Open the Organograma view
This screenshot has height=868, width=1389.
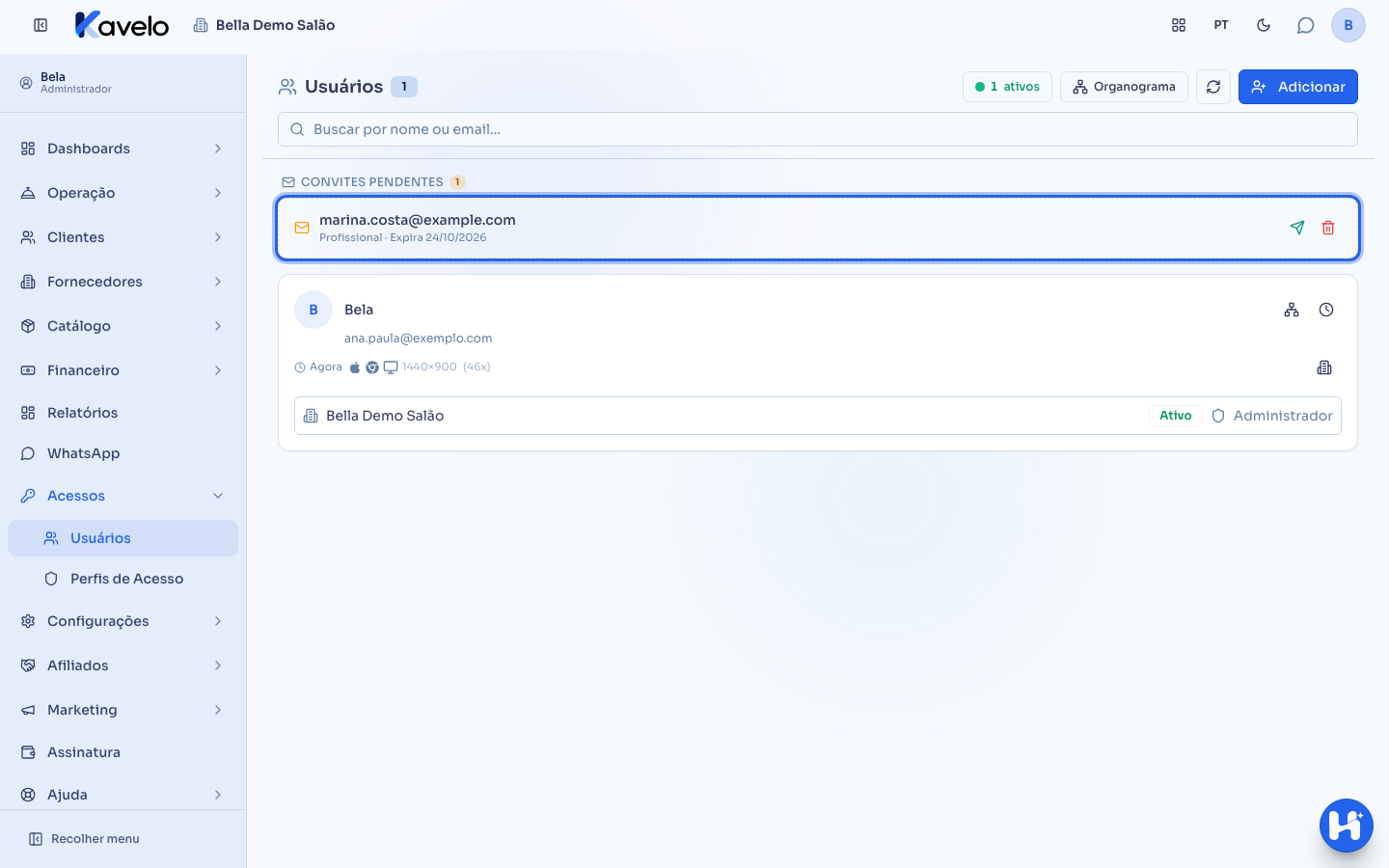point(1124,87)
